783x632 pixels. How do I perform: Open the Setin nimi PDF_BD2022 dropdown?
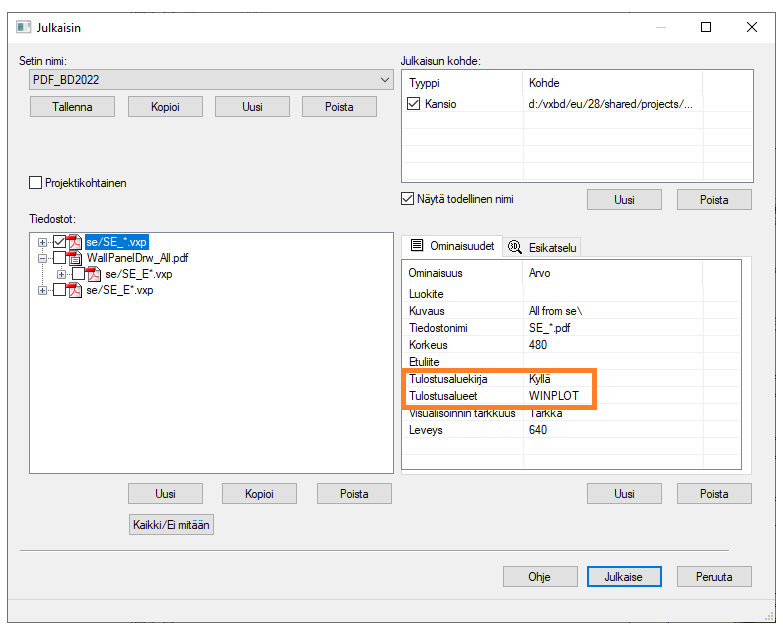(385, 80)
